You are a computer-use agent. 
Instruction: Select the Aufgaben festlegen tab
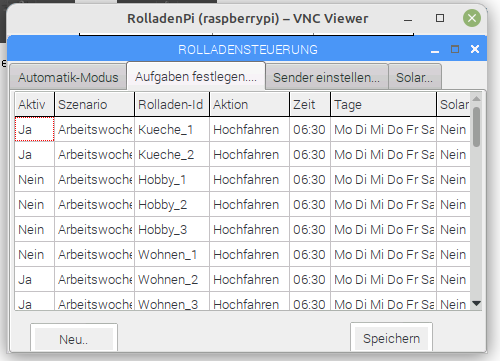(x=196, y=76)
